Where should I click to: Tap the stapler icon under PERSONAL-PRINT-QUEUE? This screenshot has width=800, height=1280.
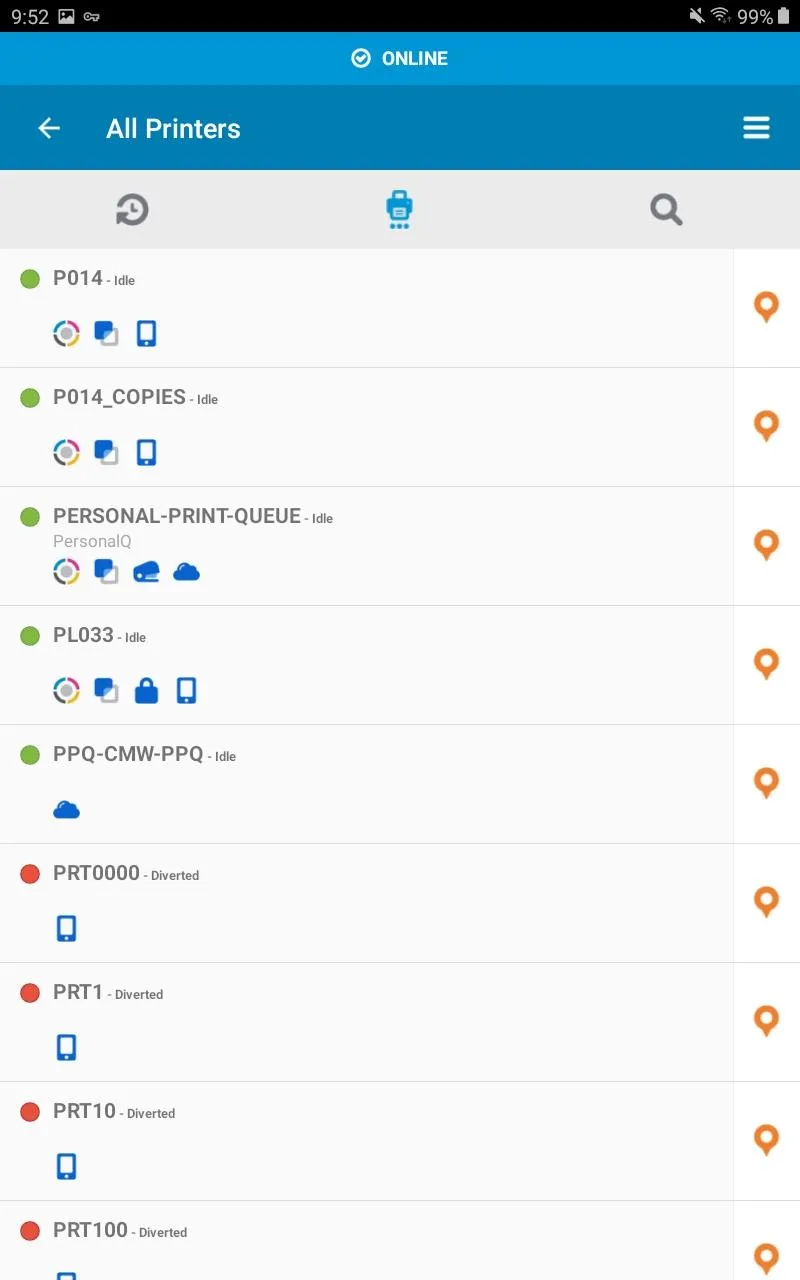[x=146, y=572]
